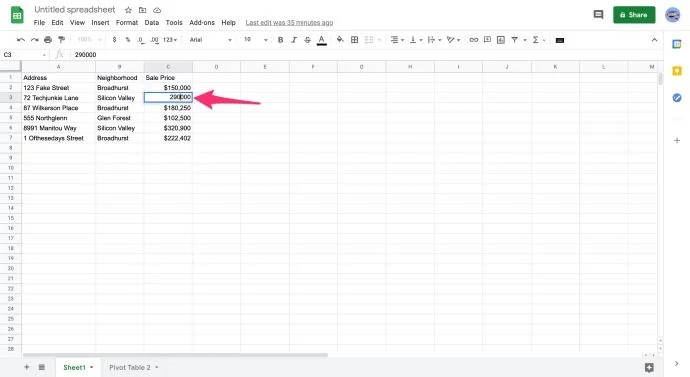Open the 123 number format dropdown
Viewport: 690px width, 377px height.
tap(170, 40)
